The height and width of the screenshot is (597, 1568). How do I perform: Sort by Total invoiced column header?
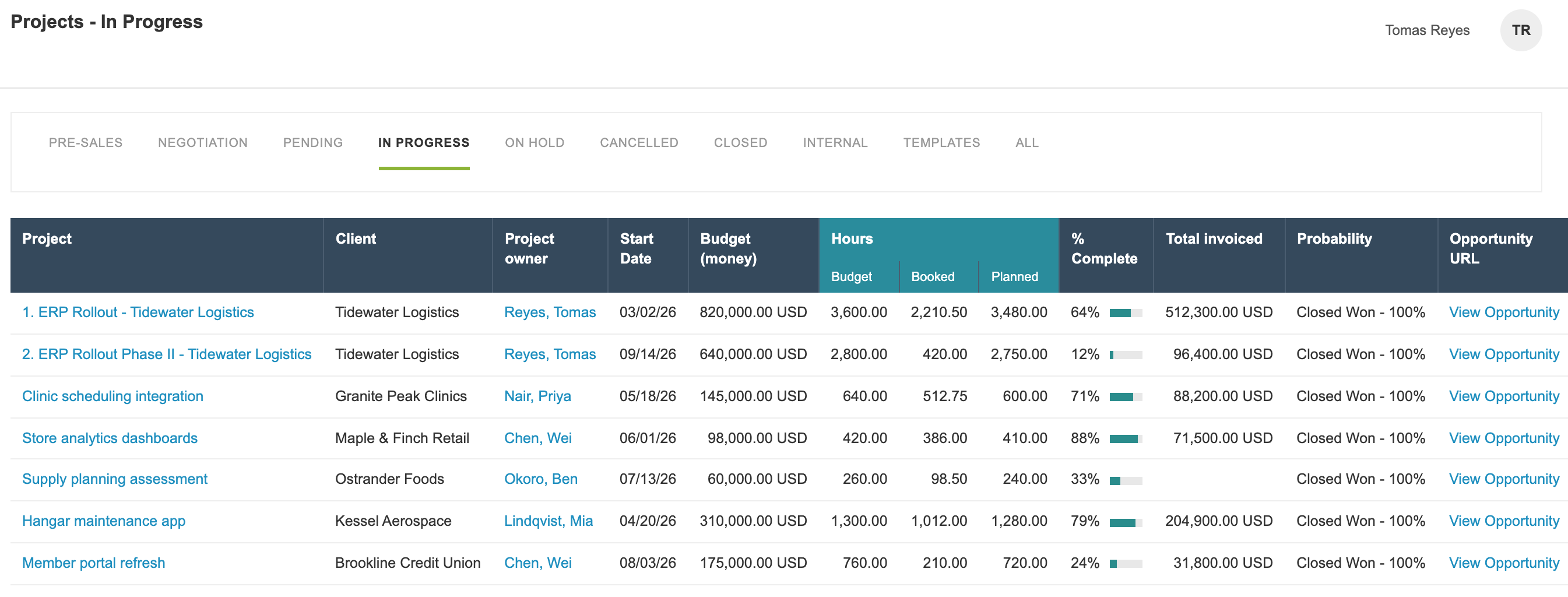(1214, 238)
